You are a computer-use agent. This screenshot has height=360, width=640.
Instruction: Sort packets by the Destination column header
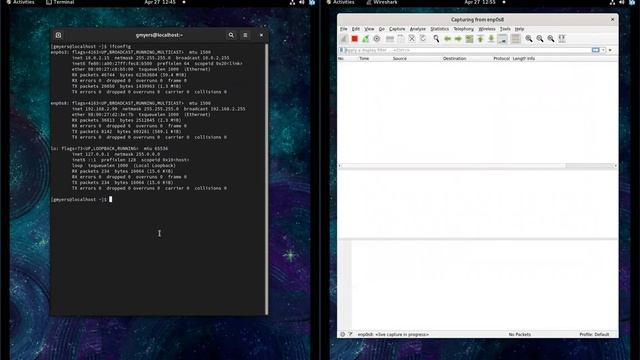pyautogui.click(x=454, y=59)
